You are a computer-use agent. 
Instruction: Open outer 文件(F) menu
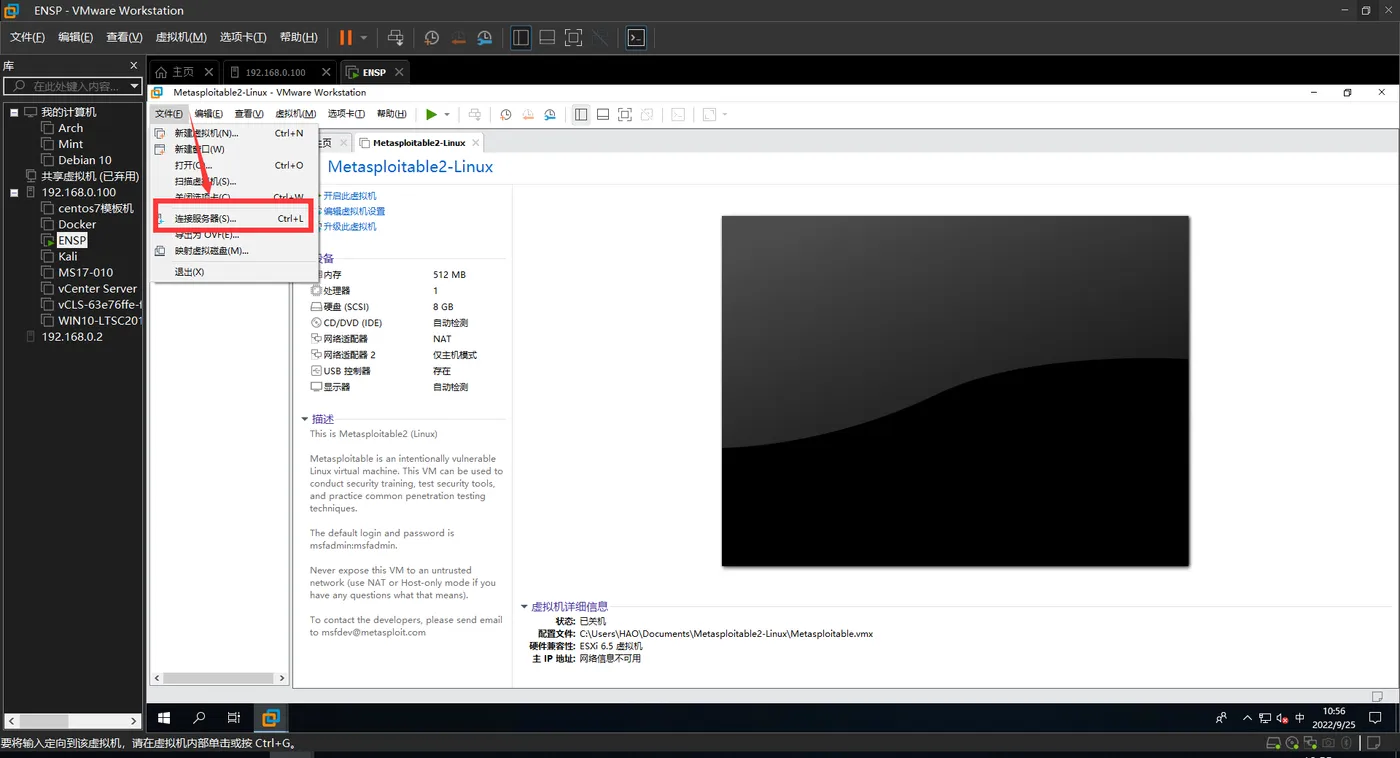tap(27, 37)
